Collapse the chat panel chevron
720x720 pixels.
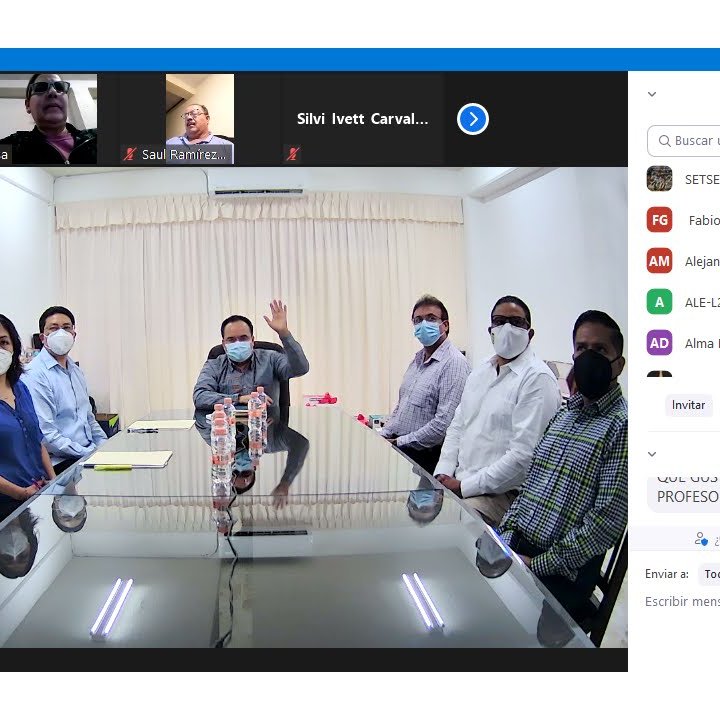click(652, 454)
